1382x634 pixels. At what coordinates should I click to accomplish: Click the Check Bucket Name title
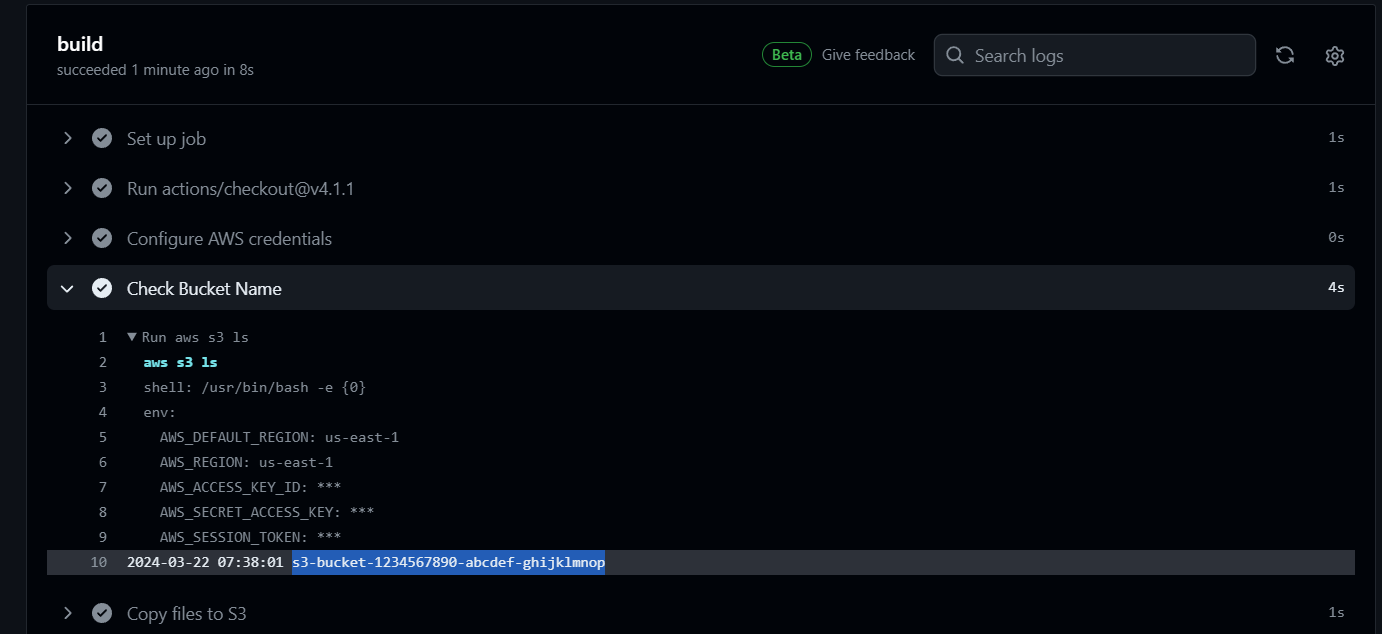204,288
